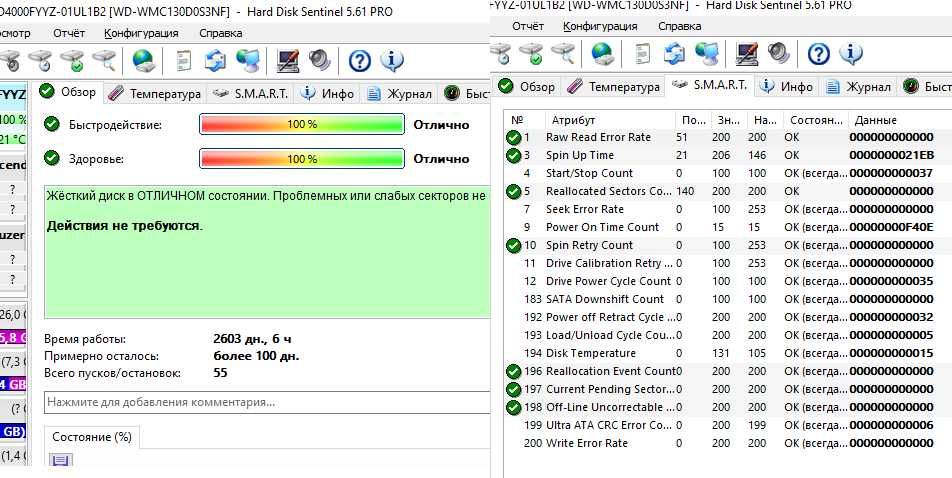Click the globe-with-monitor network icon in Overview window toolbar

248,60
